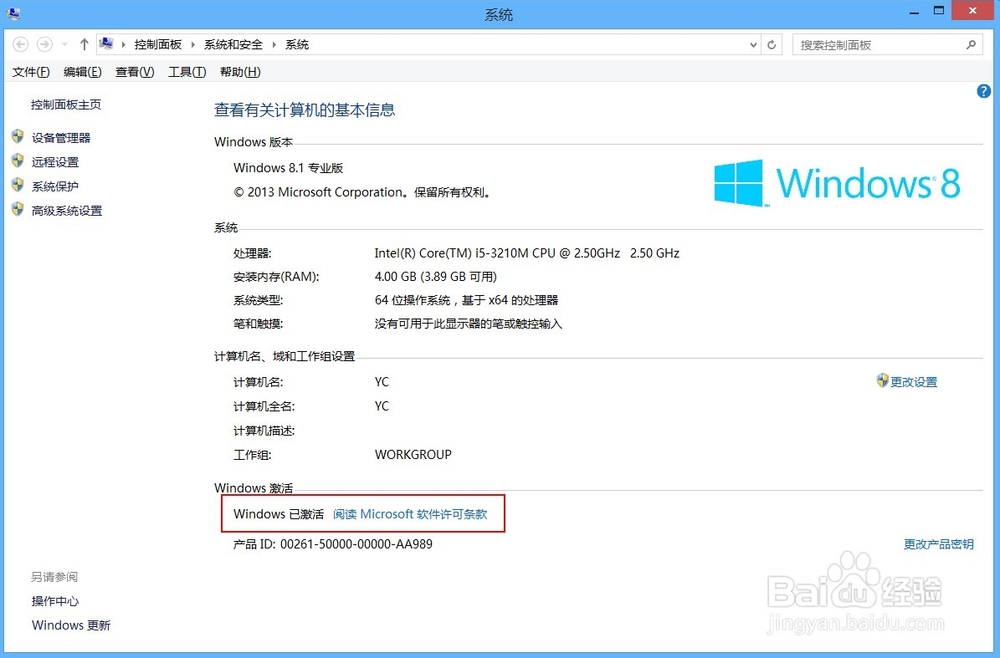Viewport: 1000px width, 658px height.
Task: Go up one level with Up arrow
Action: [x=84, y=45]
